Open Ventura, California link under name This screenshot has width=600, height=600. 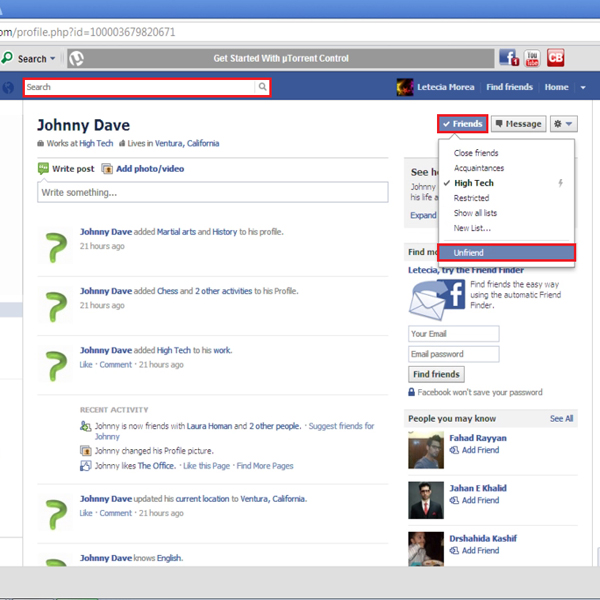click(187, 143)
